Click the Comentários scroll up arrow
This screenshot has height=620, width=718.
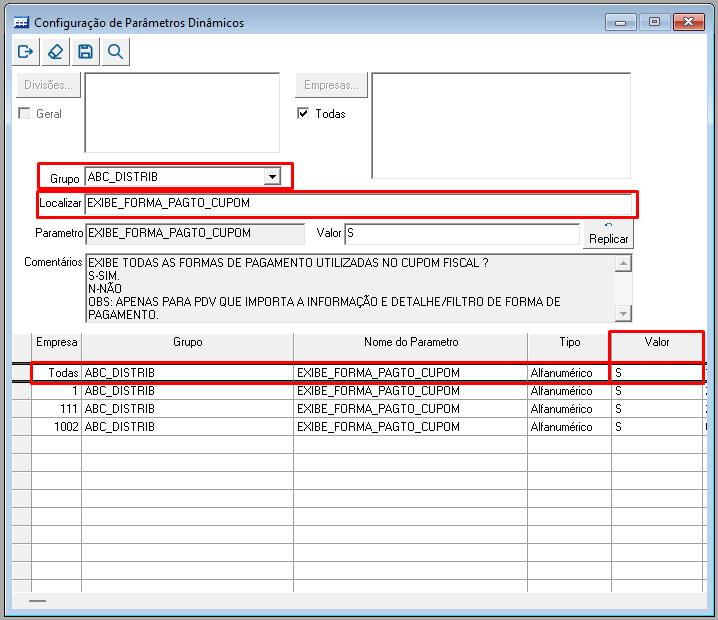[623, 263]
